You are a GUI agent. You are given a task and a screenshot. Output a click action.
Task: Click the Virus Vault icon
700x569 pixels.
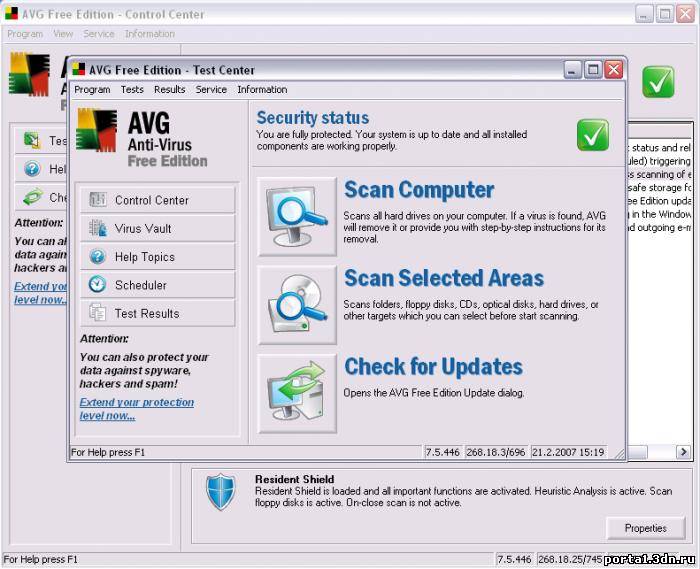(98, 228)
